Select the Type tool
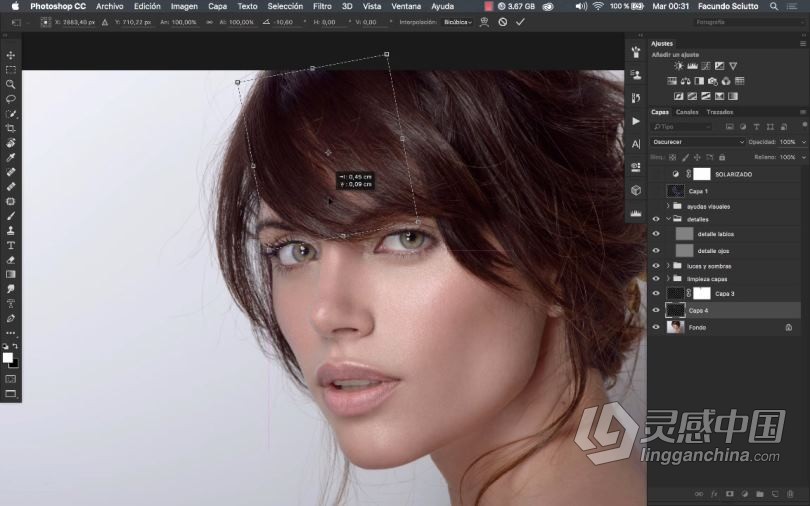The height and width of the screenshot is (506, 810). tap(10, 245)
